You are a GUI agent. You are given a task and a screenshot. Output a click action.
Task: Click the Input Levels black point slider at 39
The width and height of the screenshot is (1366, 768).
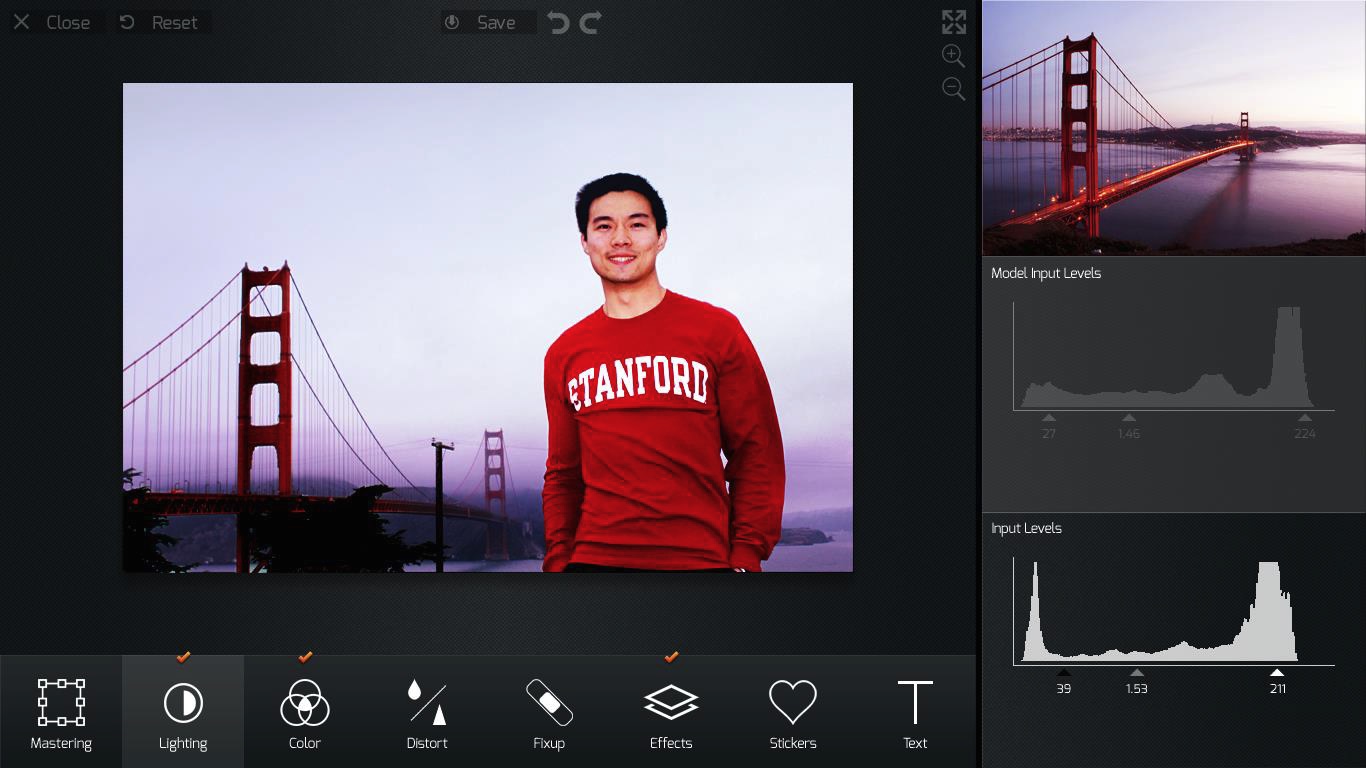(x=1064, y=673)
